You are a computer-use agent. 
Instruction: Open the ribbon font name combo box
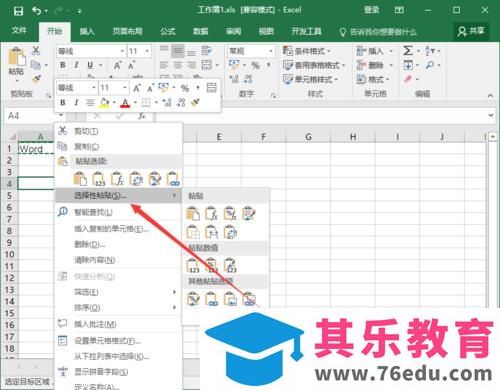coord(91,51)
